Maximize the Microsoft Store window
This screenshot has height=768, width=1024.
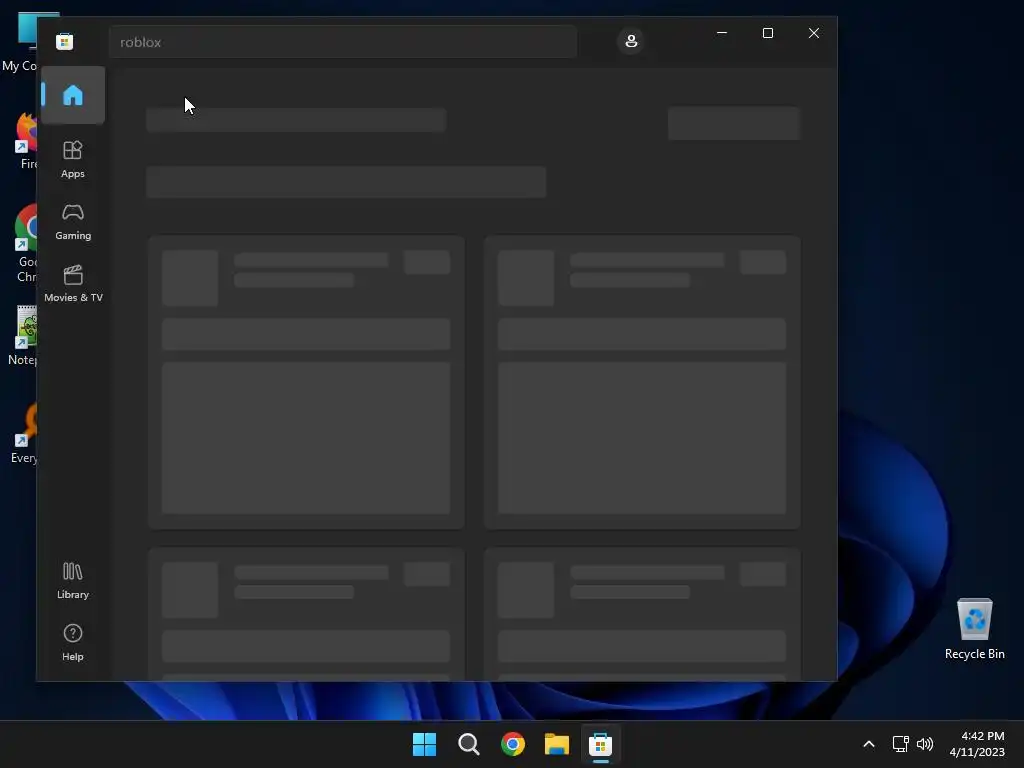[x=768, y=33]
